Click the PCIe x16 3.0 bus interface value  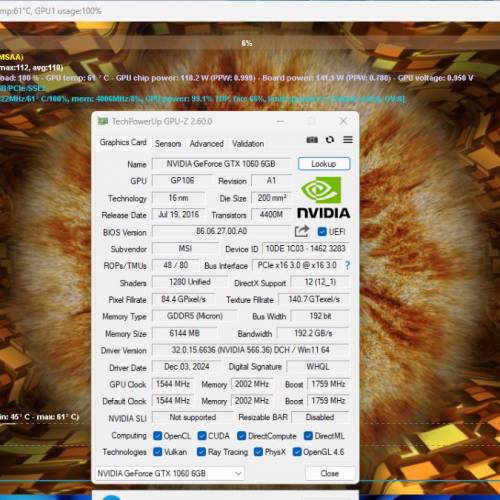297,265
